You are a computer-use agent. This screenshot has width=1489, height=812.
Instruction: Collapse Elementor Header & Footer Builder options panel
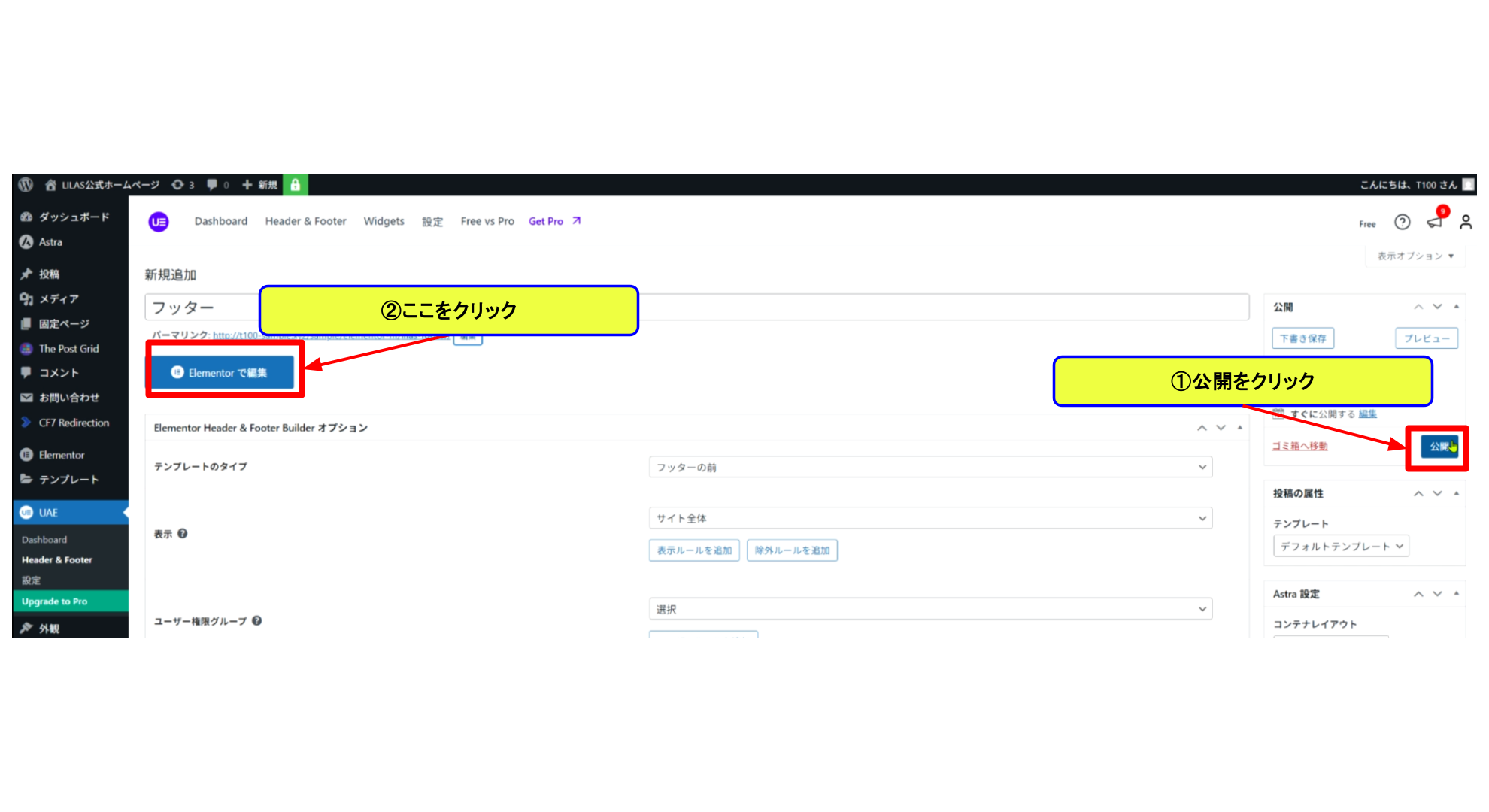pyautogui.click(x=1240, y=428)
